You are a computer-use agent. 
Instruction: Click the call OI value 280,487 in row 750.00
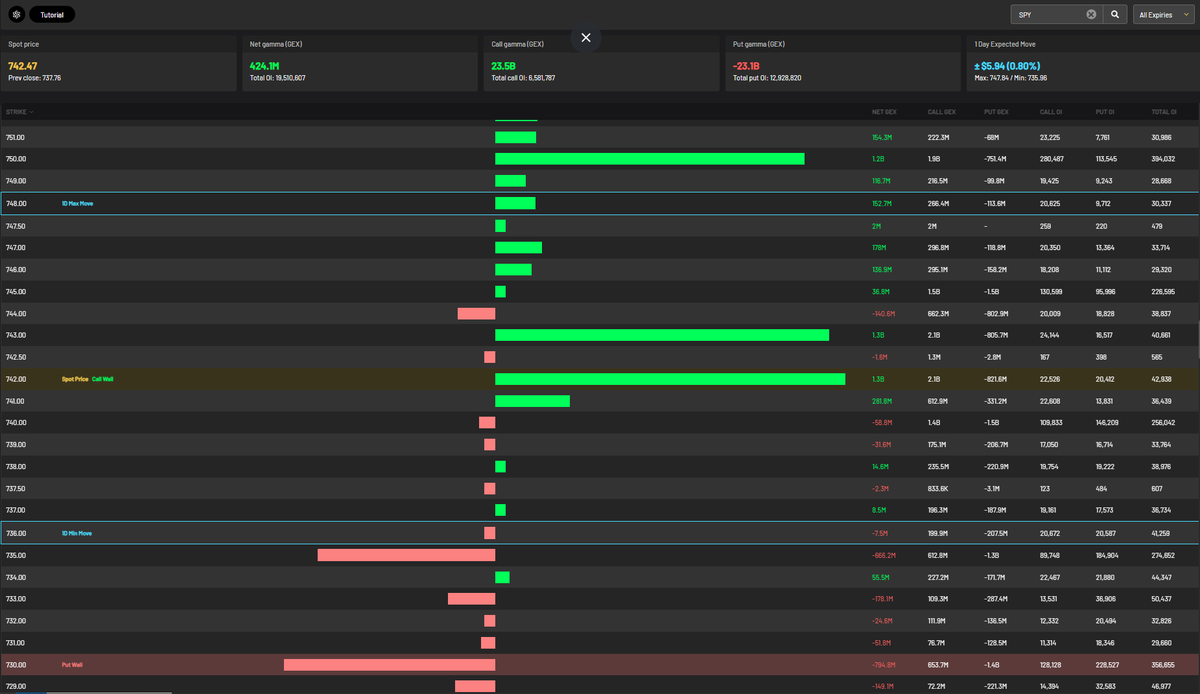pyautogui.click(x=1052, y=159)
